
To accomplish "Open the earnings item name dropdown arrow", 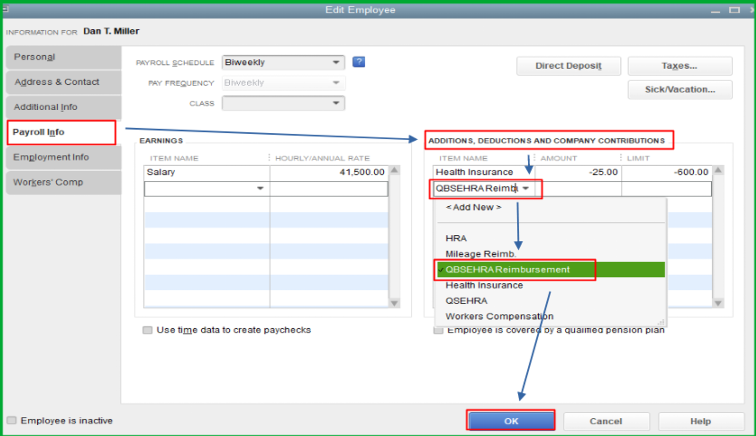I will coord(260,189).
